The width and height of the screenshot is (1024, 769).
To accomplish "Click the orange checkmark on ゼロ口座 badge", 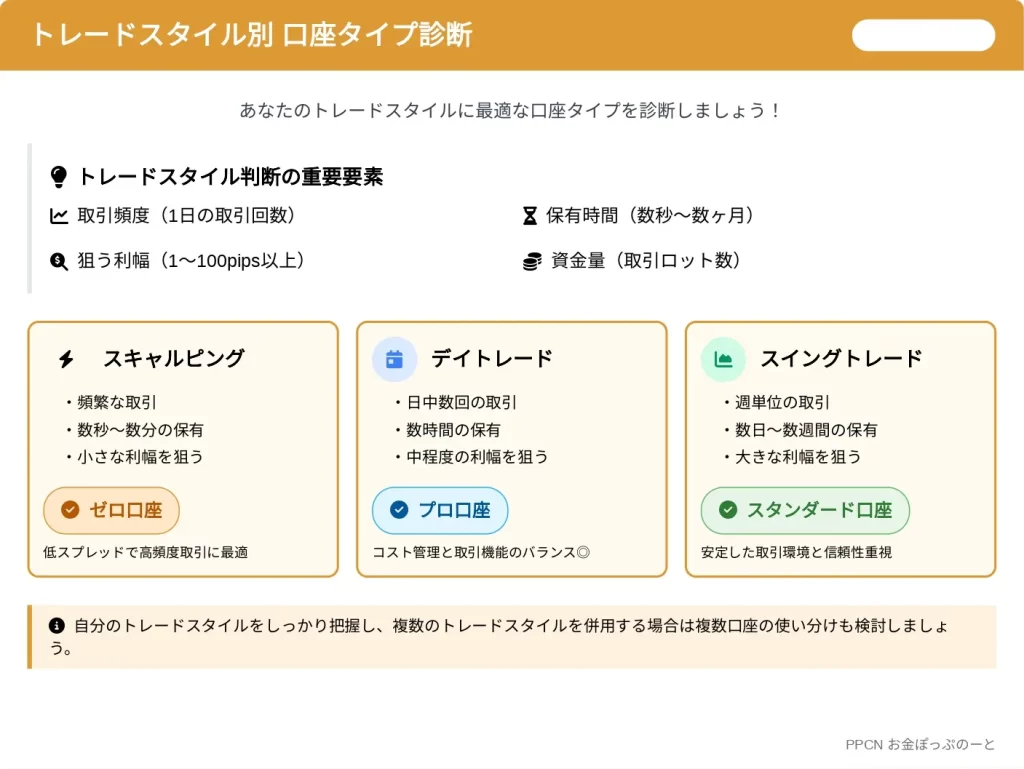I will (70, 509).
